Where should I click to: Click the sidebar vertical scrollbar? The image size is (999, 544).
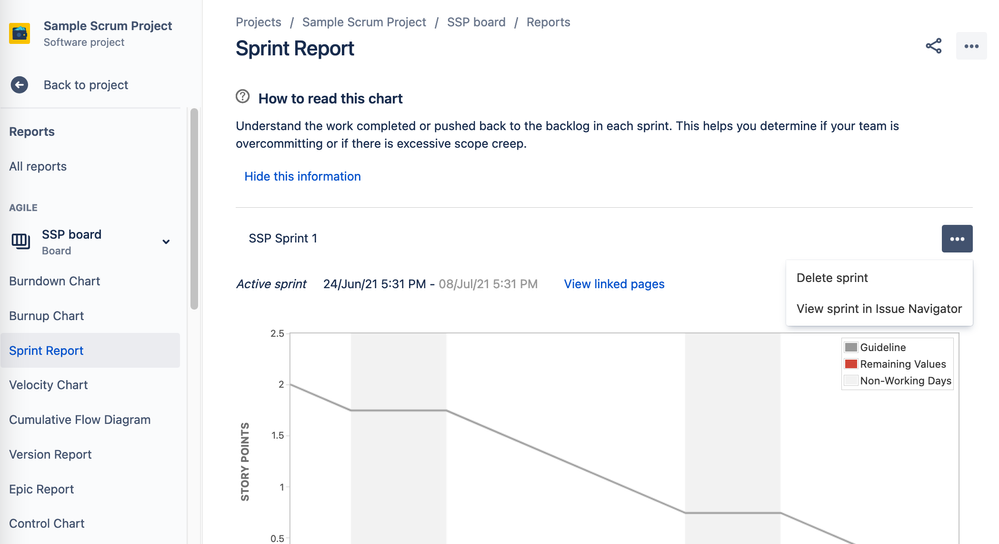coord(194,209)
